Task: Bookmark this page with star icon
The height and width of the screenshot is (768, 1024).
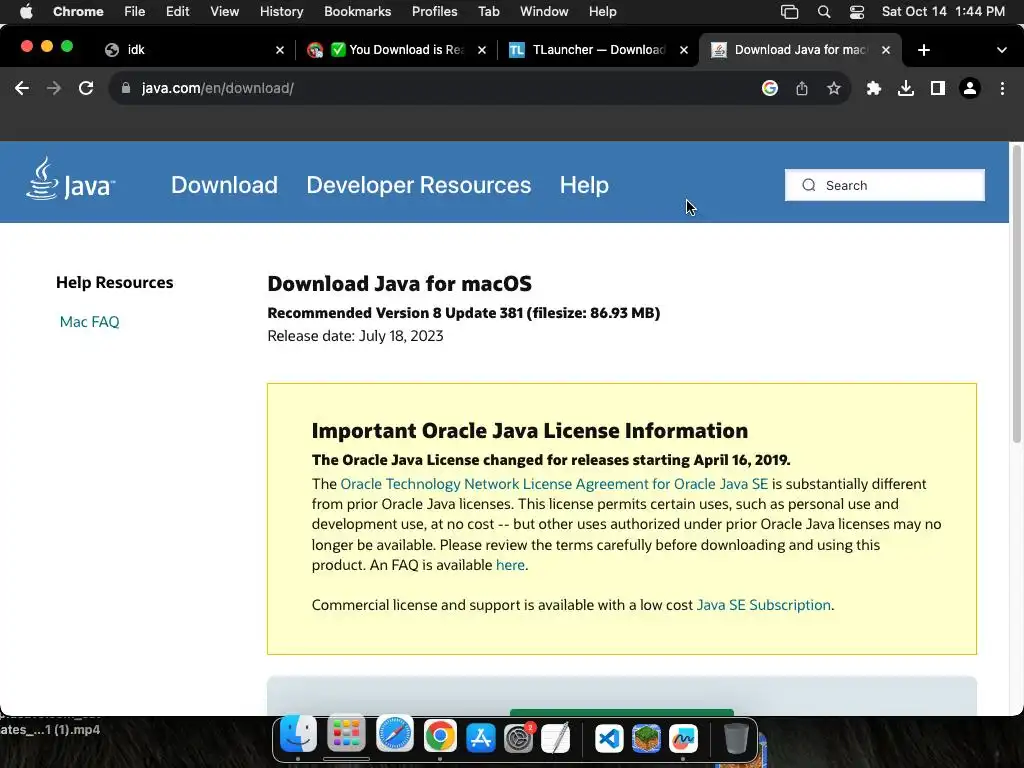Action: pos(834,88)
